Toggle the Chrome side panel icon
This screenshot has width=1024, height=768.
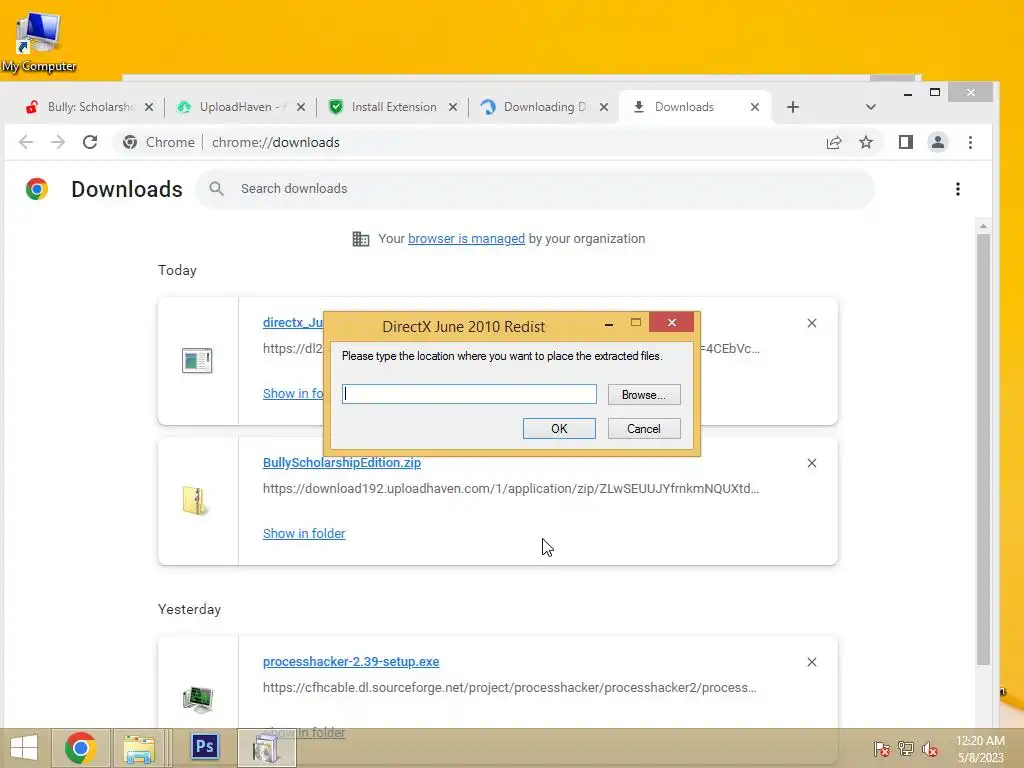pos(906,142)
